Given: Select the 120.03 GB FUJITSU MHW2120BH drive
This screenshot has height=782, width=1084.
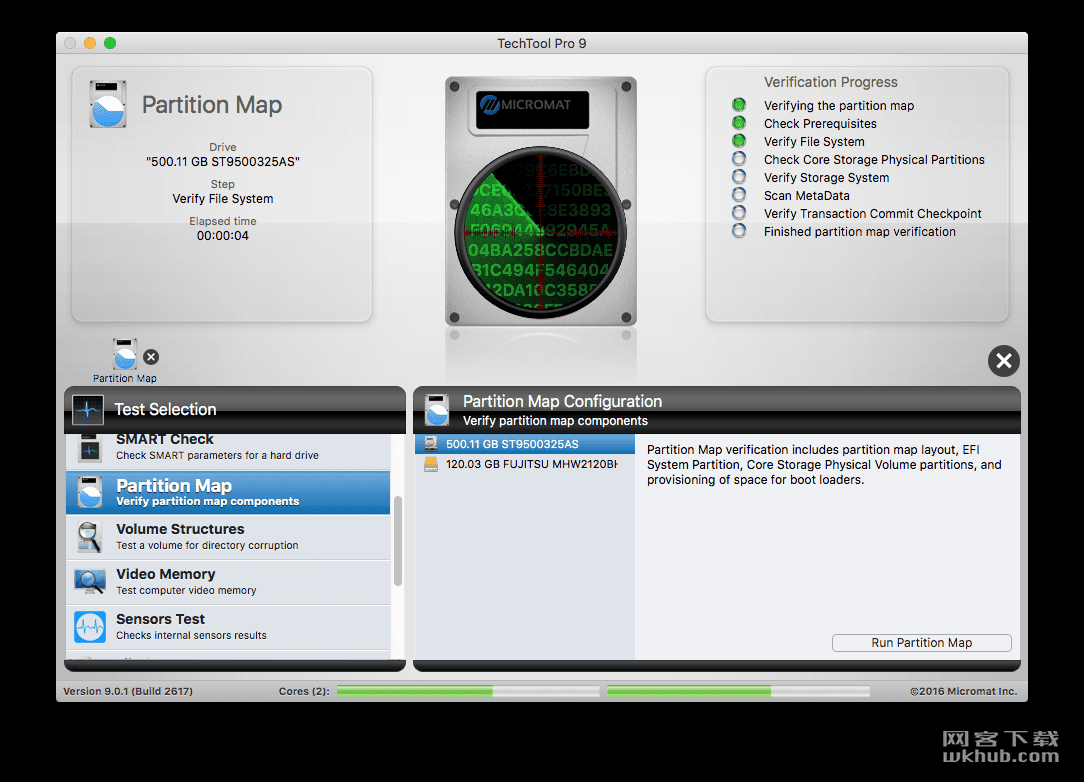Looking at the screenshot, I should pyautogui.click(x=525, y=464).
